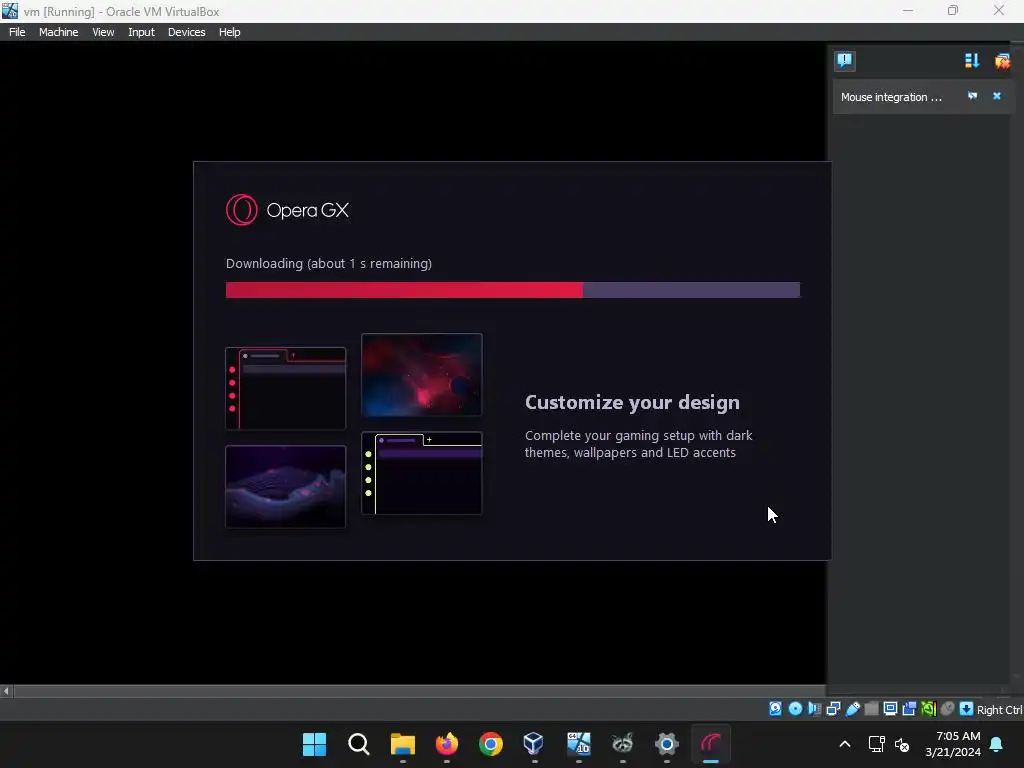Click the sort notifications order icon
Viewport: 1024px width, 768px height.
[972, 61]
